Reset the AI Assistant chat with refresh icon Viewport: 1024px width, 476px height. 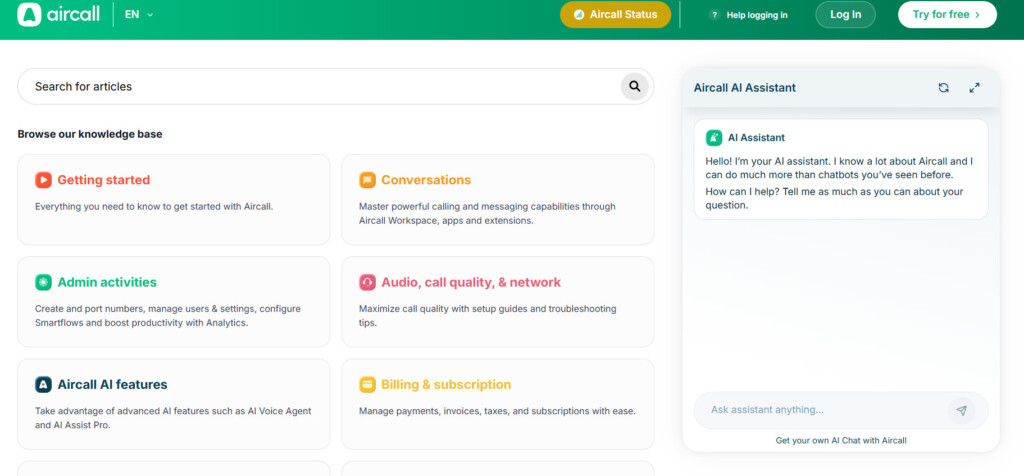(943, 87)
